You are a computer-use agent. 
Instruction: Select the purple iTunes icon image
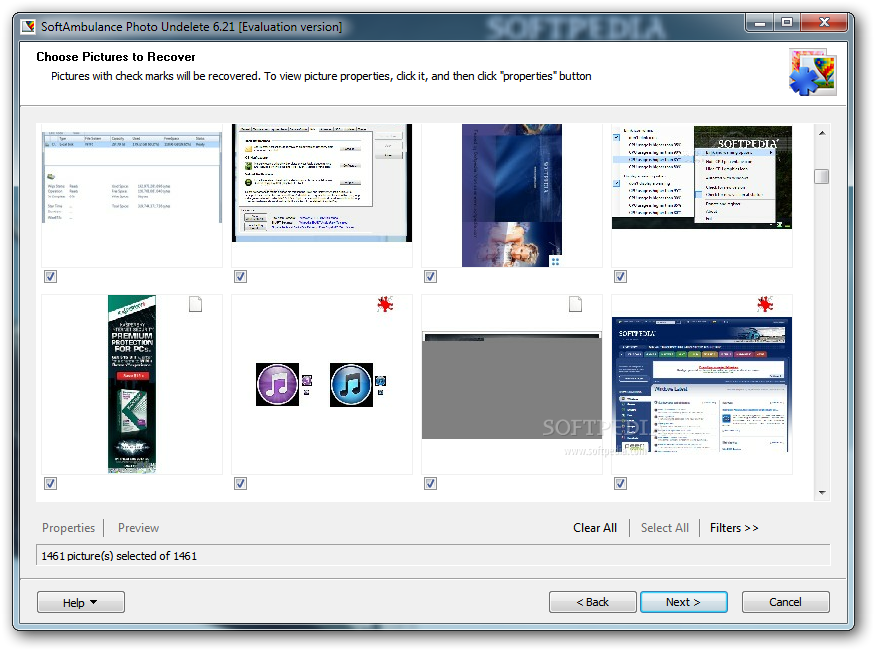[277, 385]
